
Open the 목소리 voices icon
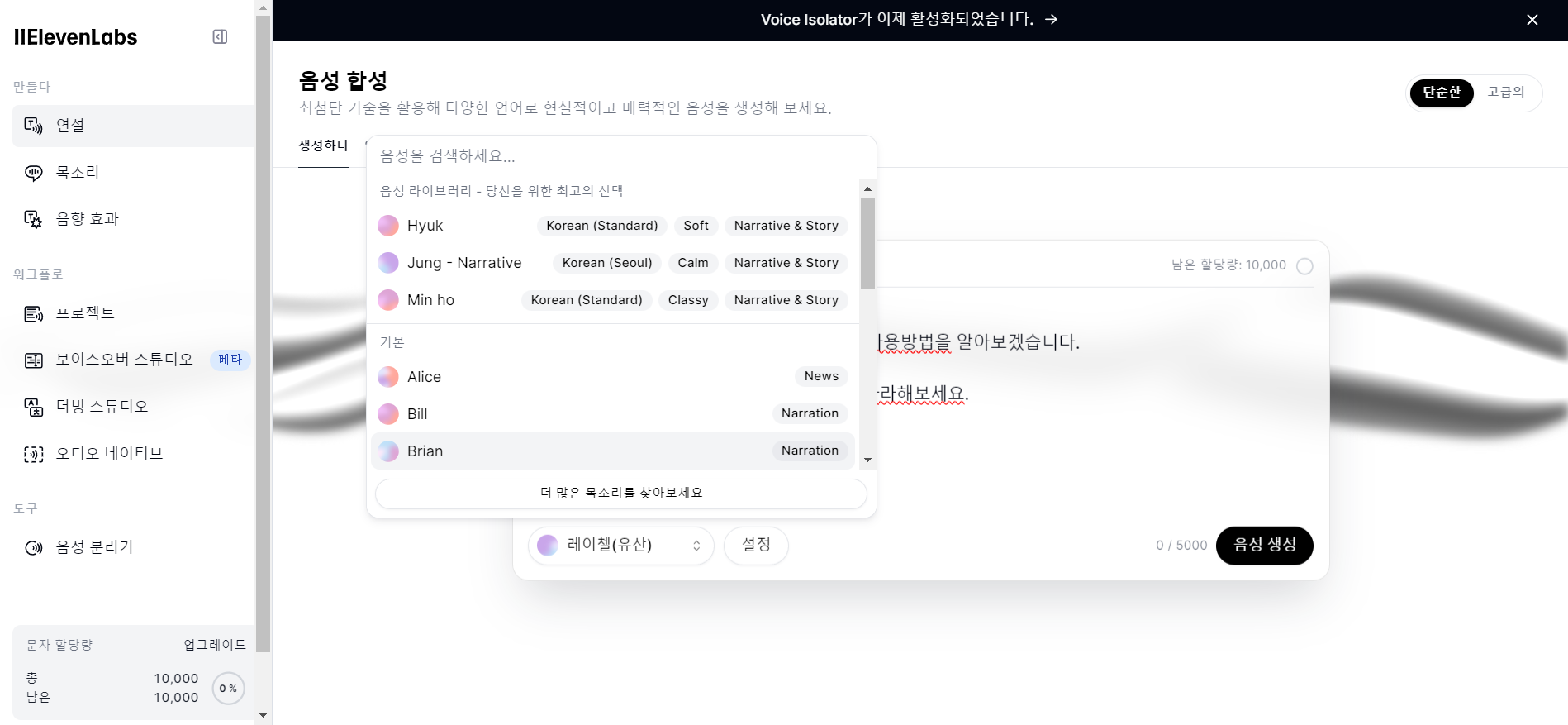(33, 173)
